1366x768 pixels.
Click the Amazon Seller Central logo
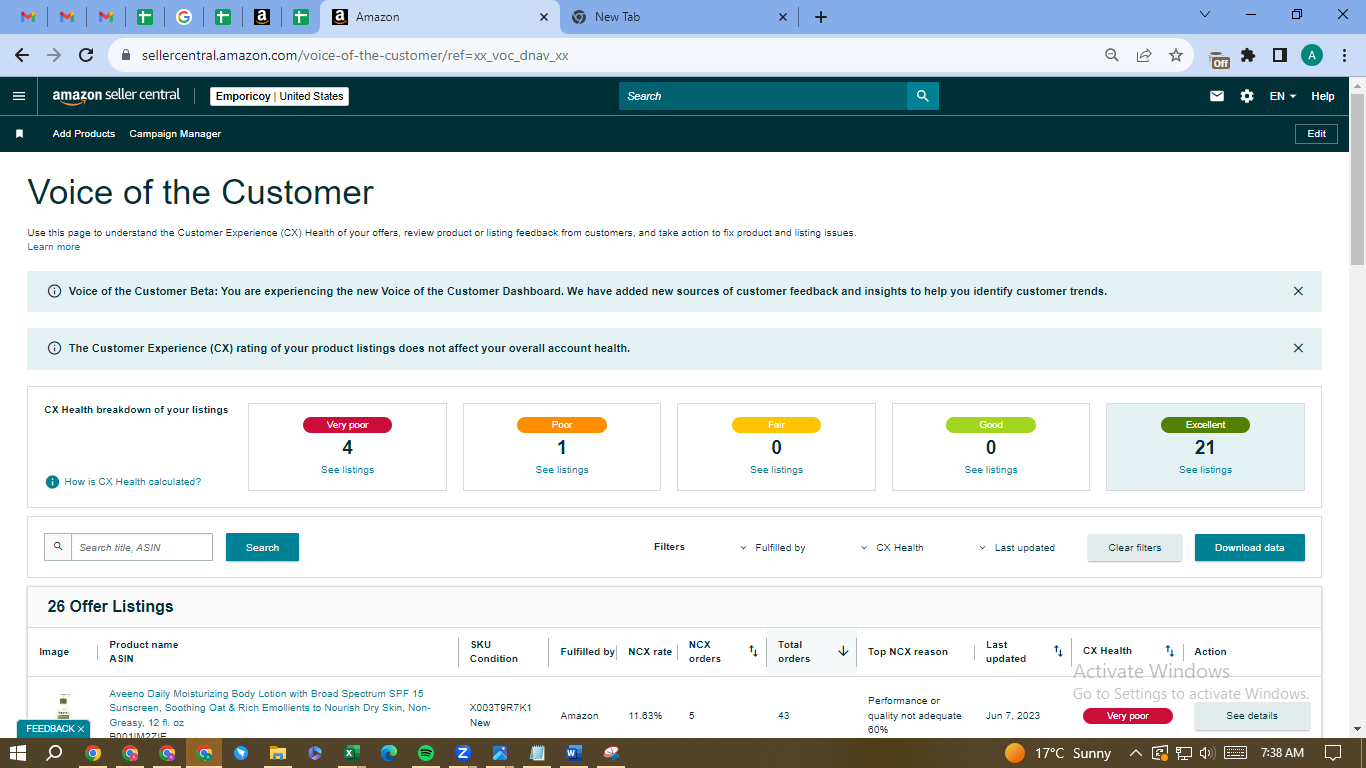click(x=116, y=96)
